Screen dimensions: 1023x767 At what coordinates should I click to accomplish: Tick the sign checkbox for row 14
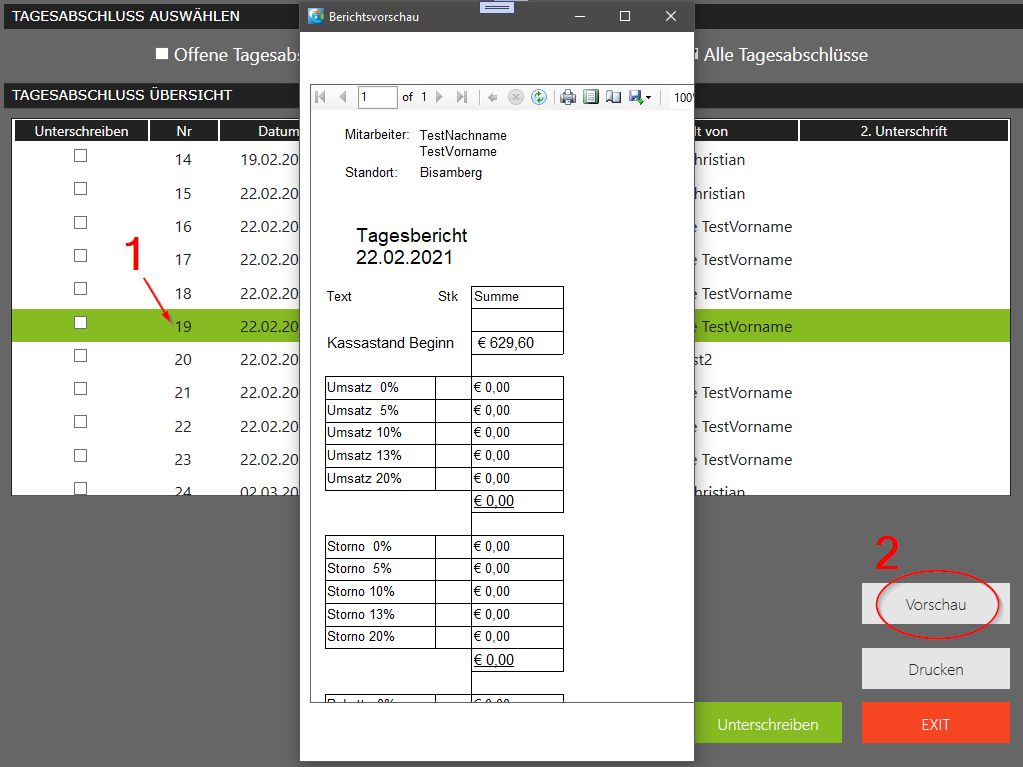(x=80, y=156)
